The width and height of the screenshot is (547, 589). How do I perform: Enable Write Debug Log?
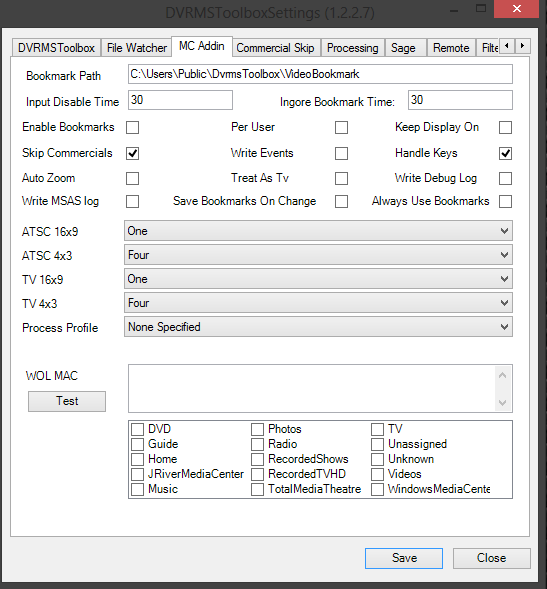tap(505, 178)
